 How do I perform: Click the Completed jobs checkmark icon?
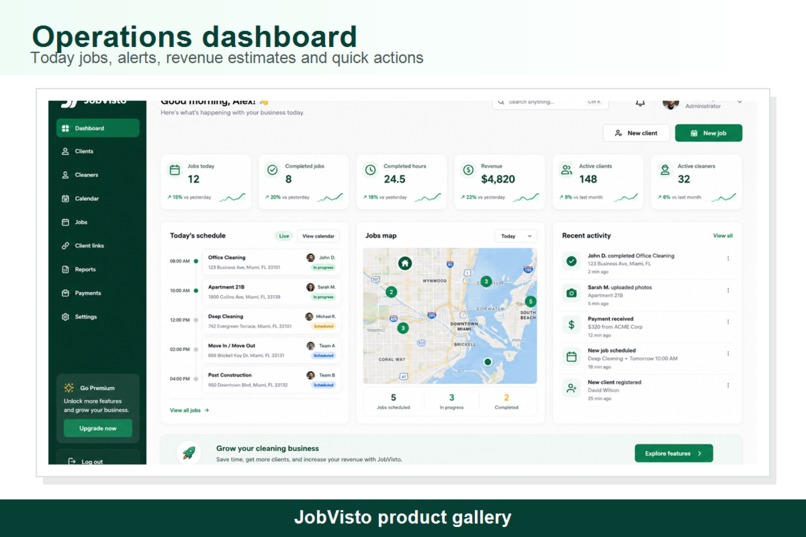coord(272,170)
